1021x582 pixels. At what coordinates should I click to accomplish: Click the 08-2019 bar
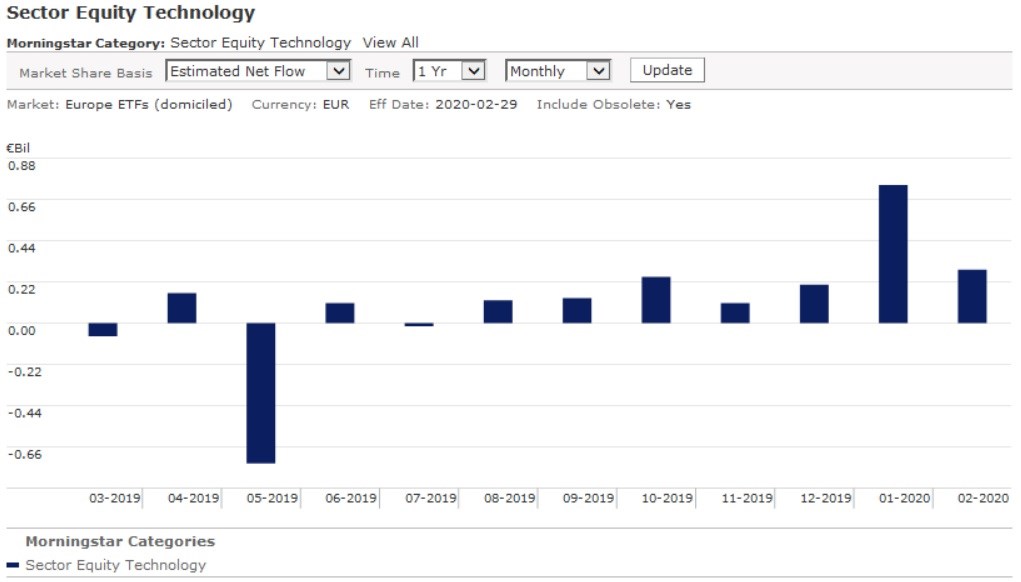tap(497, 311)
